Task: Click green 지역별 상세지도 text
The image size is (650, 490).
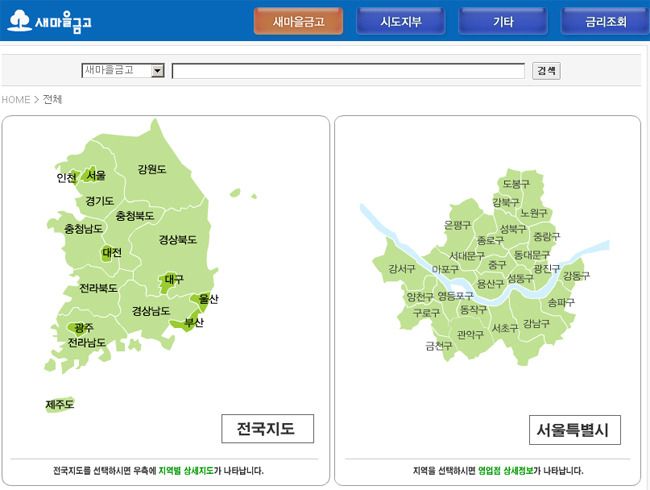Action: coord(186,471)
